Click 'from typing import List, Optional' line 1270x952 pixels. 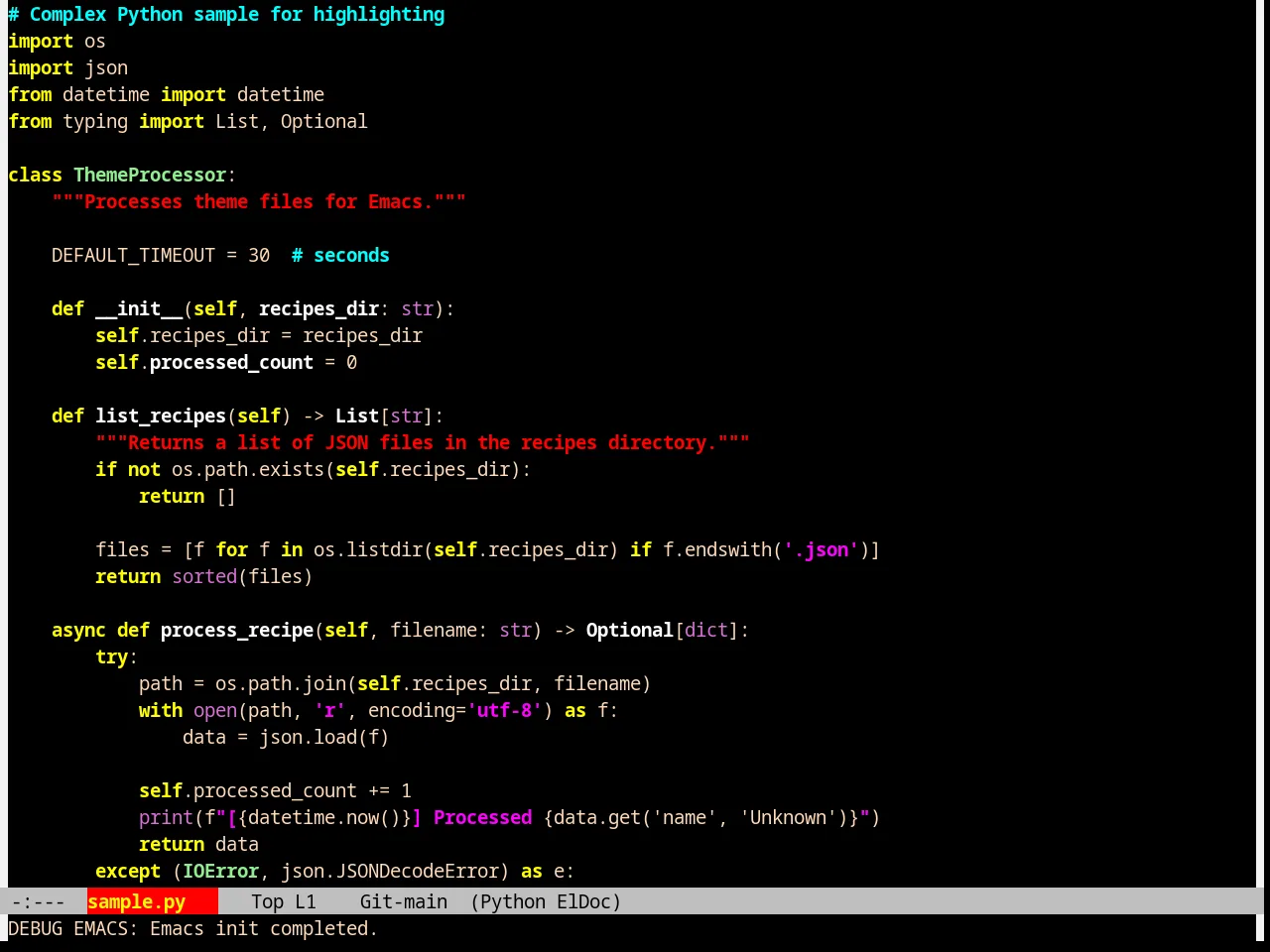coord(188,121)
